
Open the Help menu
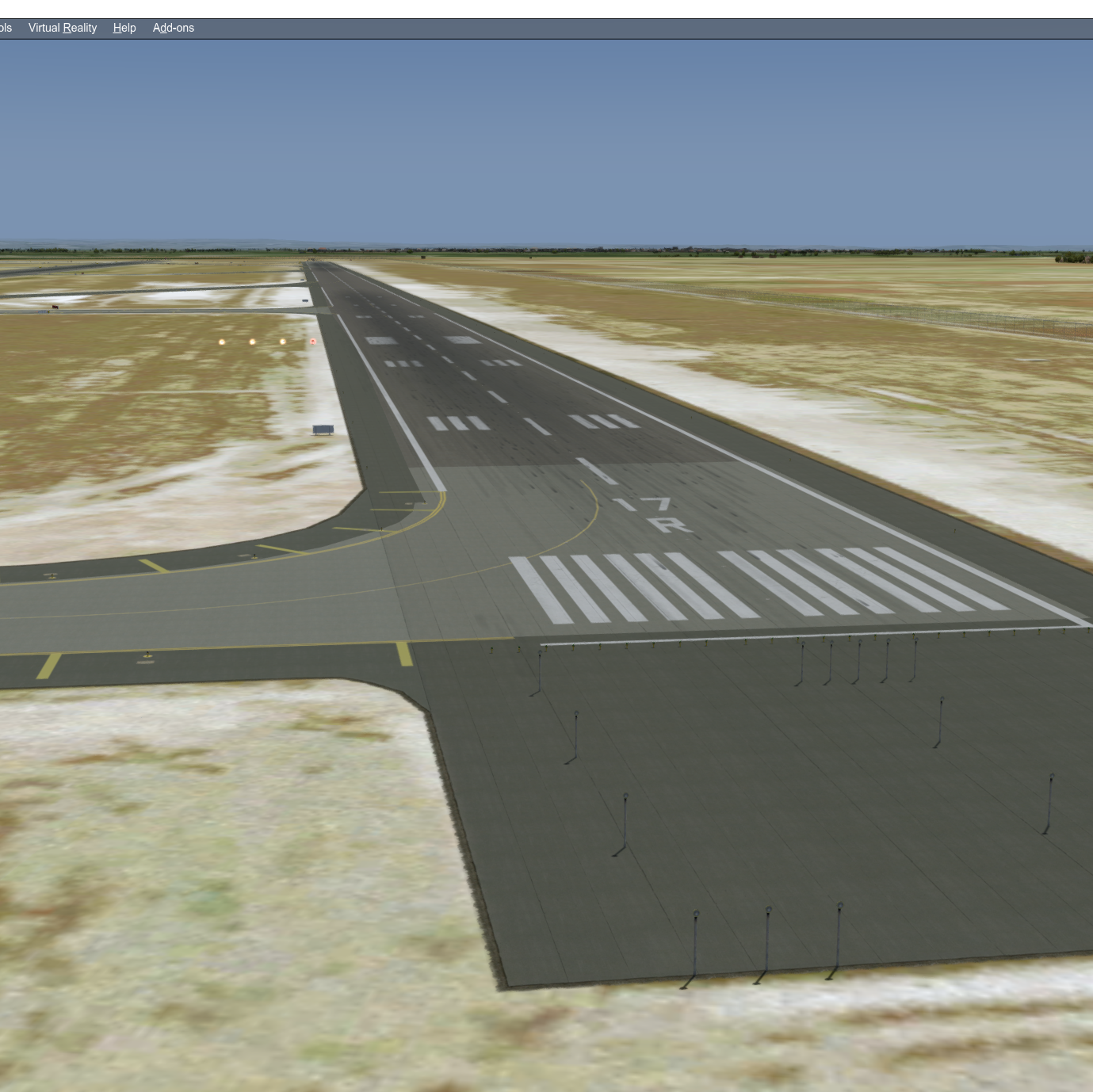coord(124,28)
